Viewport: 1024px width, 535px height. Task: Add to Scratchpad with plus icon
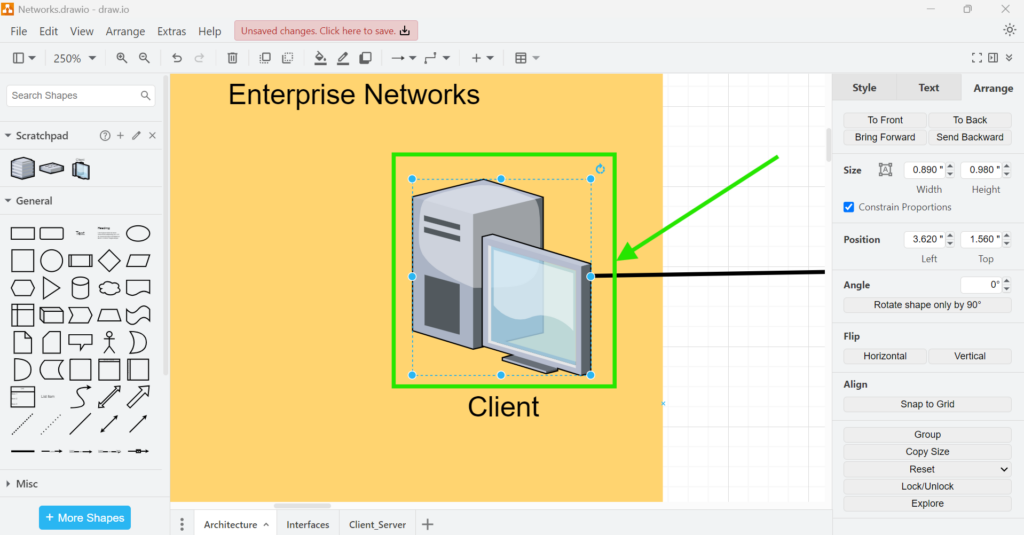tap(120, 135)
